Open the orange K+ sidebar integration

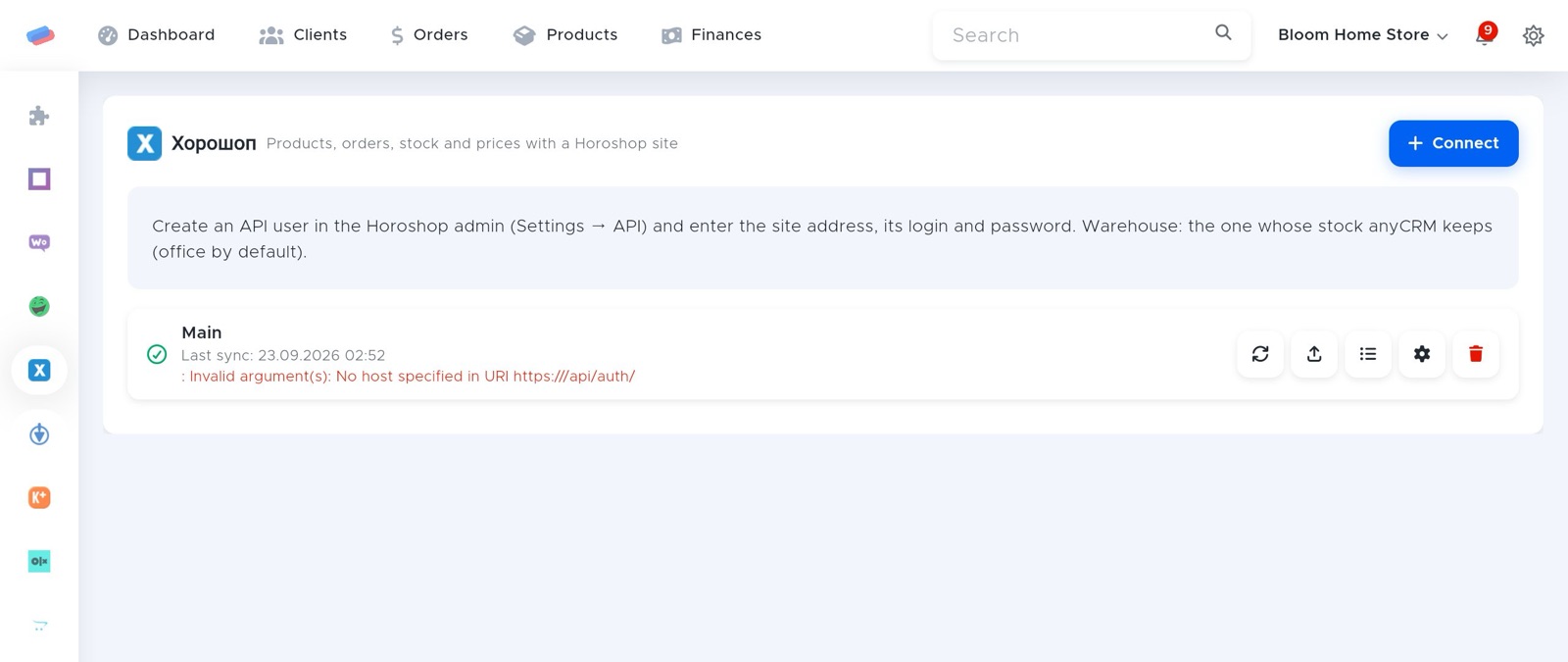pos(39,497)
